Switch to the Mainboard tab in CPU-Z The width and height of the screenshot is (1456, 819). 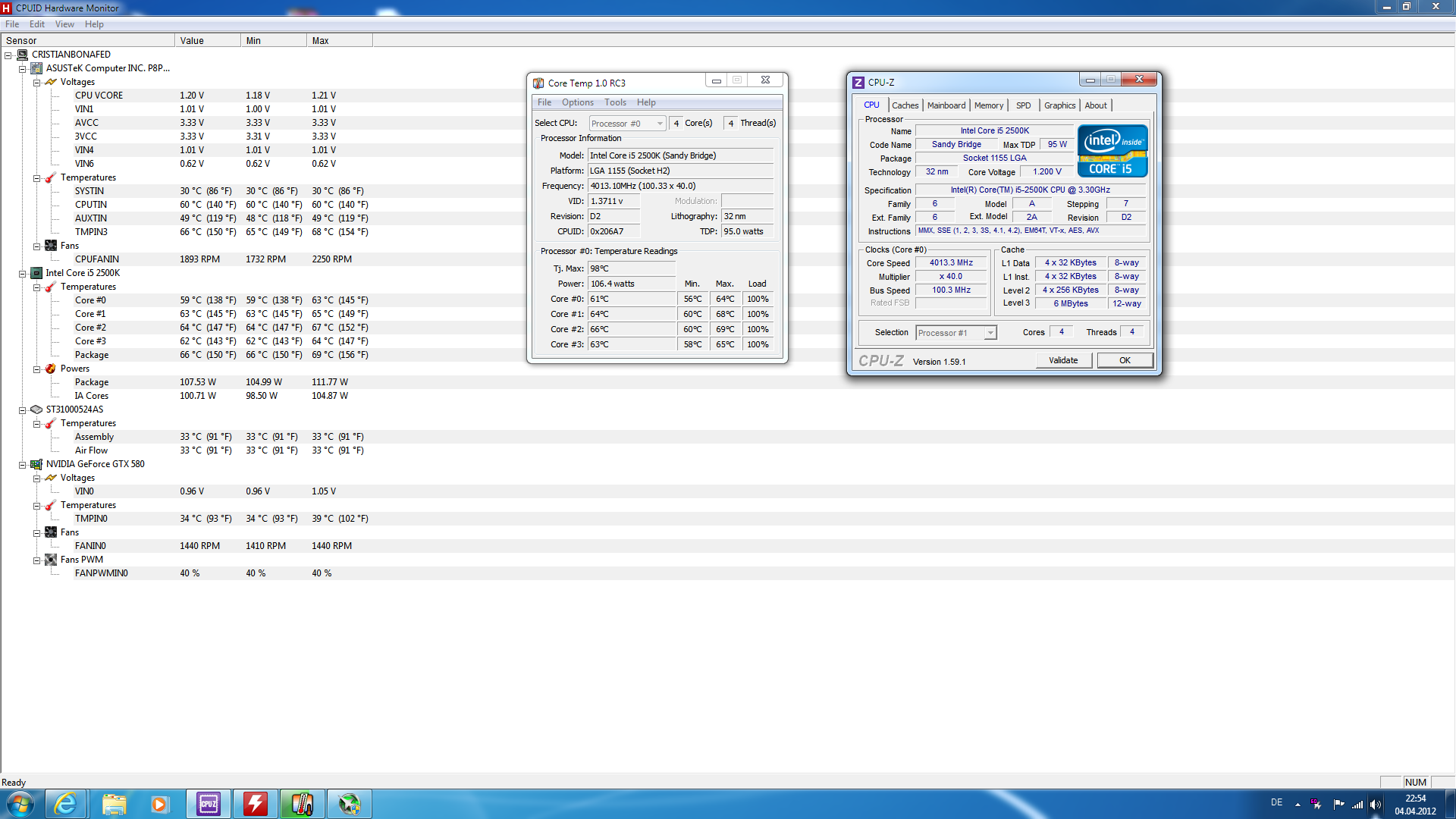(x=946, y=105)
